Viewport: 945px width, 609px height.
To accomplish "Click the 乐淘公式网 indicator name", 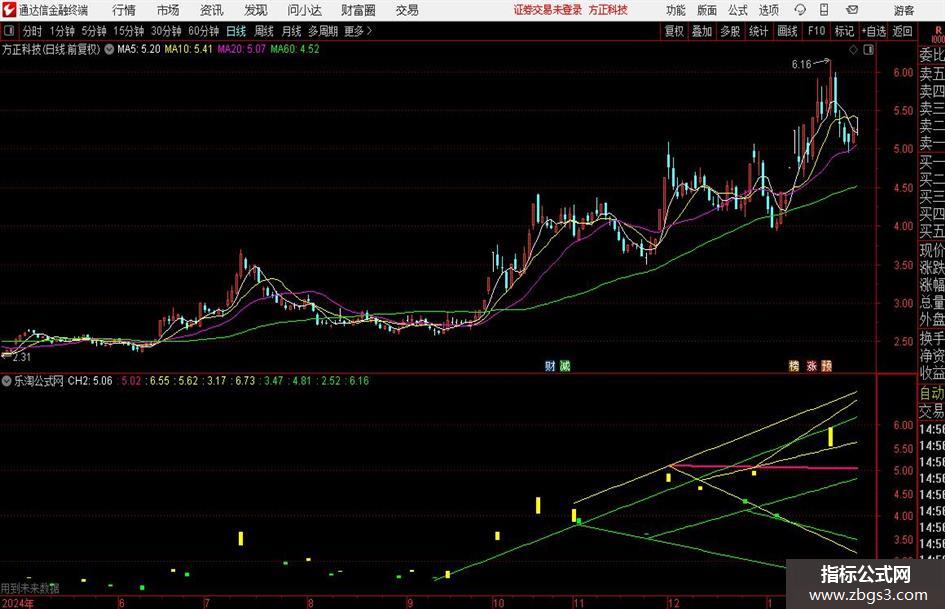I will (39, 381).
